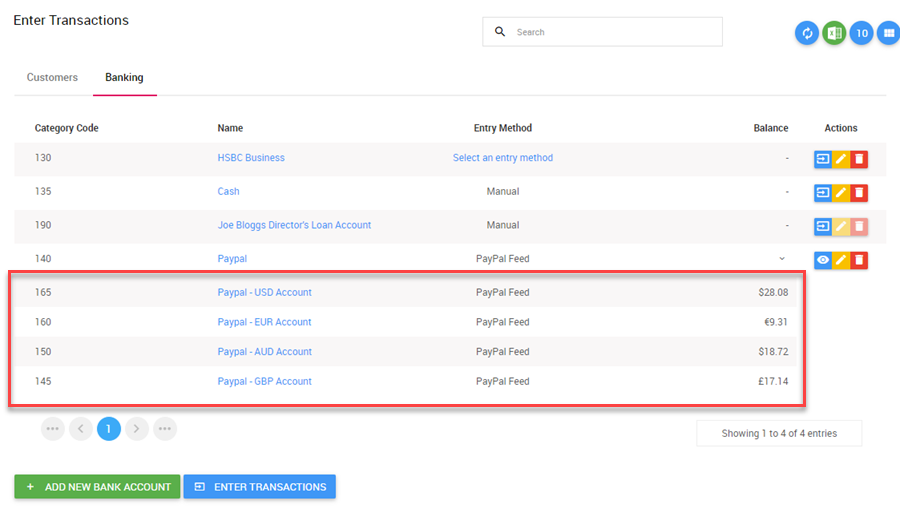Viewport: 900px width, 529px height.
Task: Click Manual entry method in Cash row
Action: [503, 192]
